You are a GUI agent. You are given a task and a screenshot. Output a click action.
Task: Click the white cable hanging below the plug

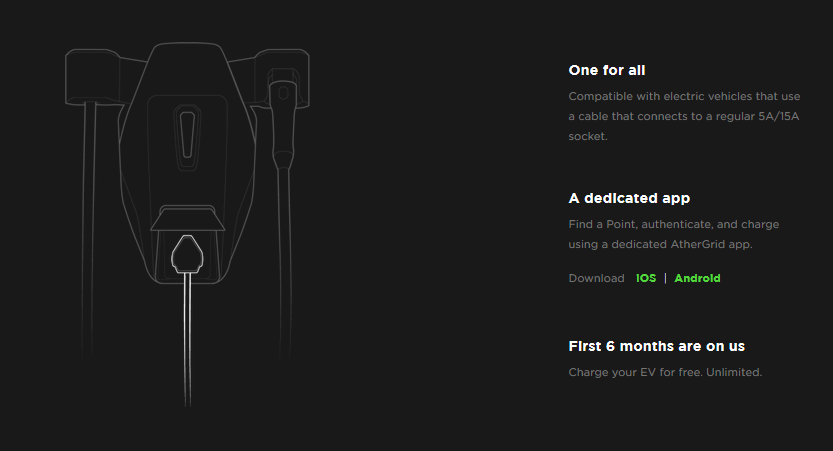(x=187, y=340)
